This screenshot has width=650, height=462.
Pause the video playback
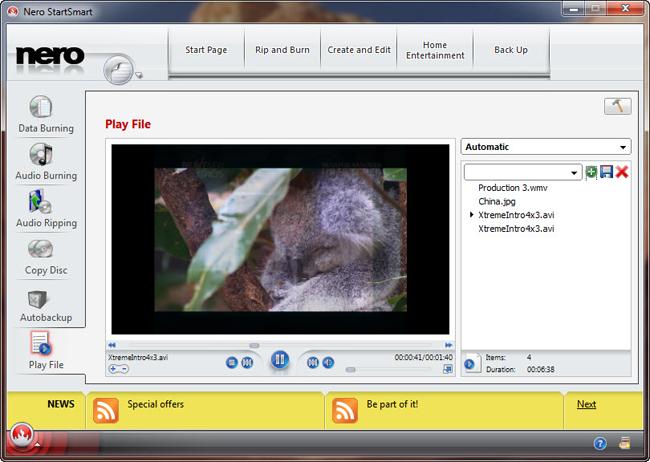click(280, 361)
